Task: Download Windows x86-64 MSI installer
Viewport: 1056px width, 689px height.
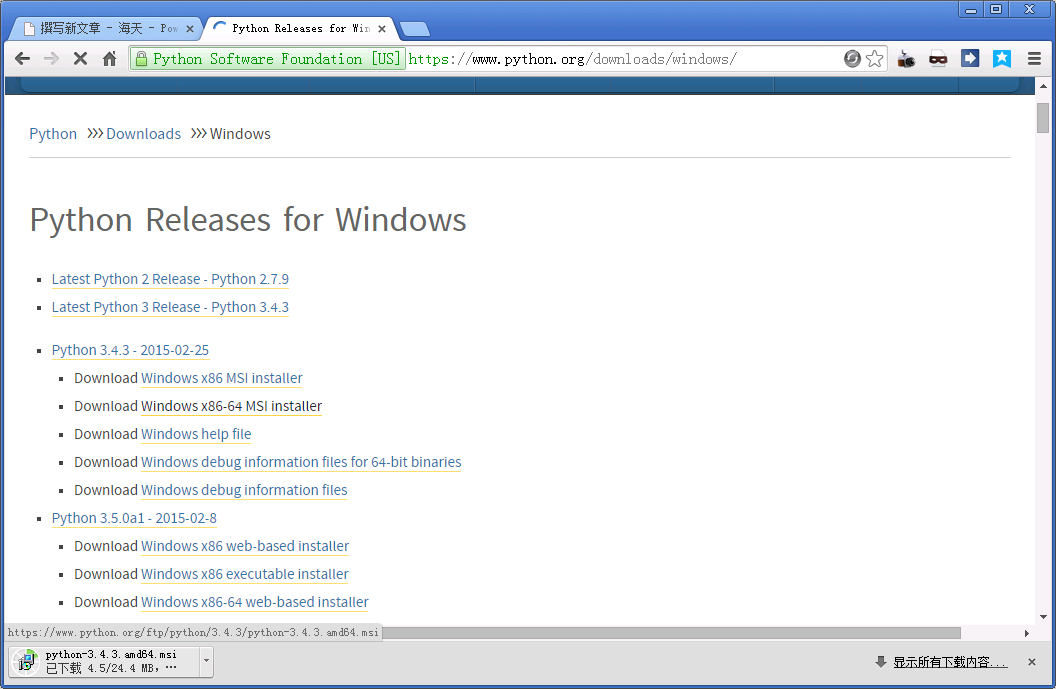Action: (232, 406)
